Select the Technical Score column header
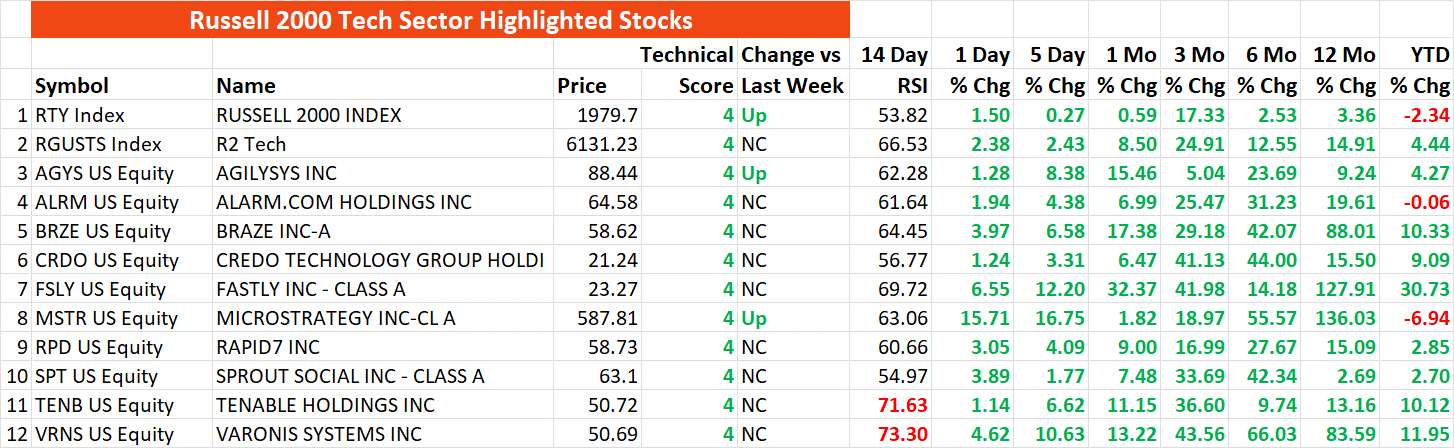The width and height of the screenshot is (1454, 448). click(688, 70)
